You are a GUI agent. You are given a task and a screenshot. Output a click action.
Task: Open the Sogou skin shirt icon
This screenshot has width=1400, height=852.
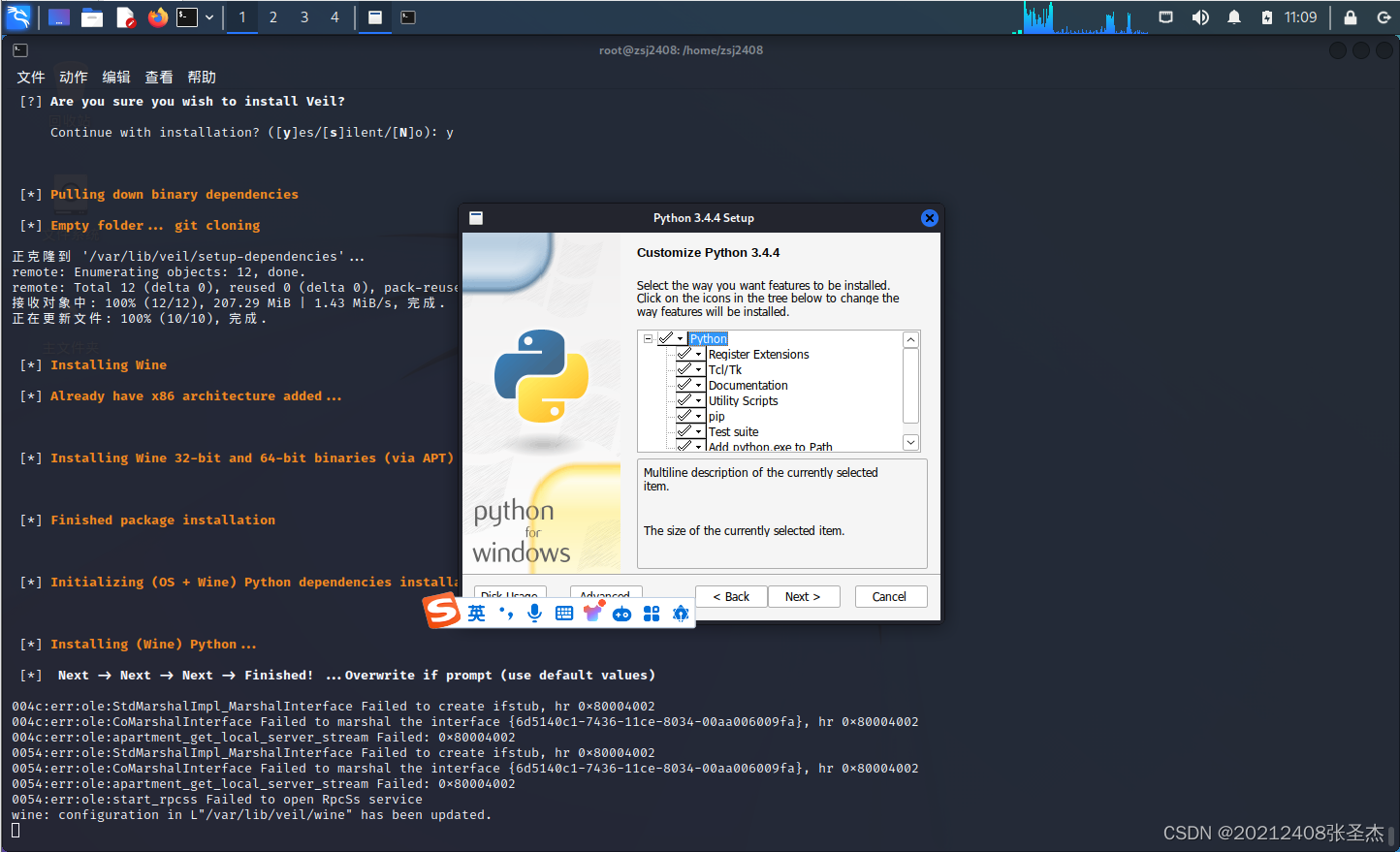(x=593, y=613)
